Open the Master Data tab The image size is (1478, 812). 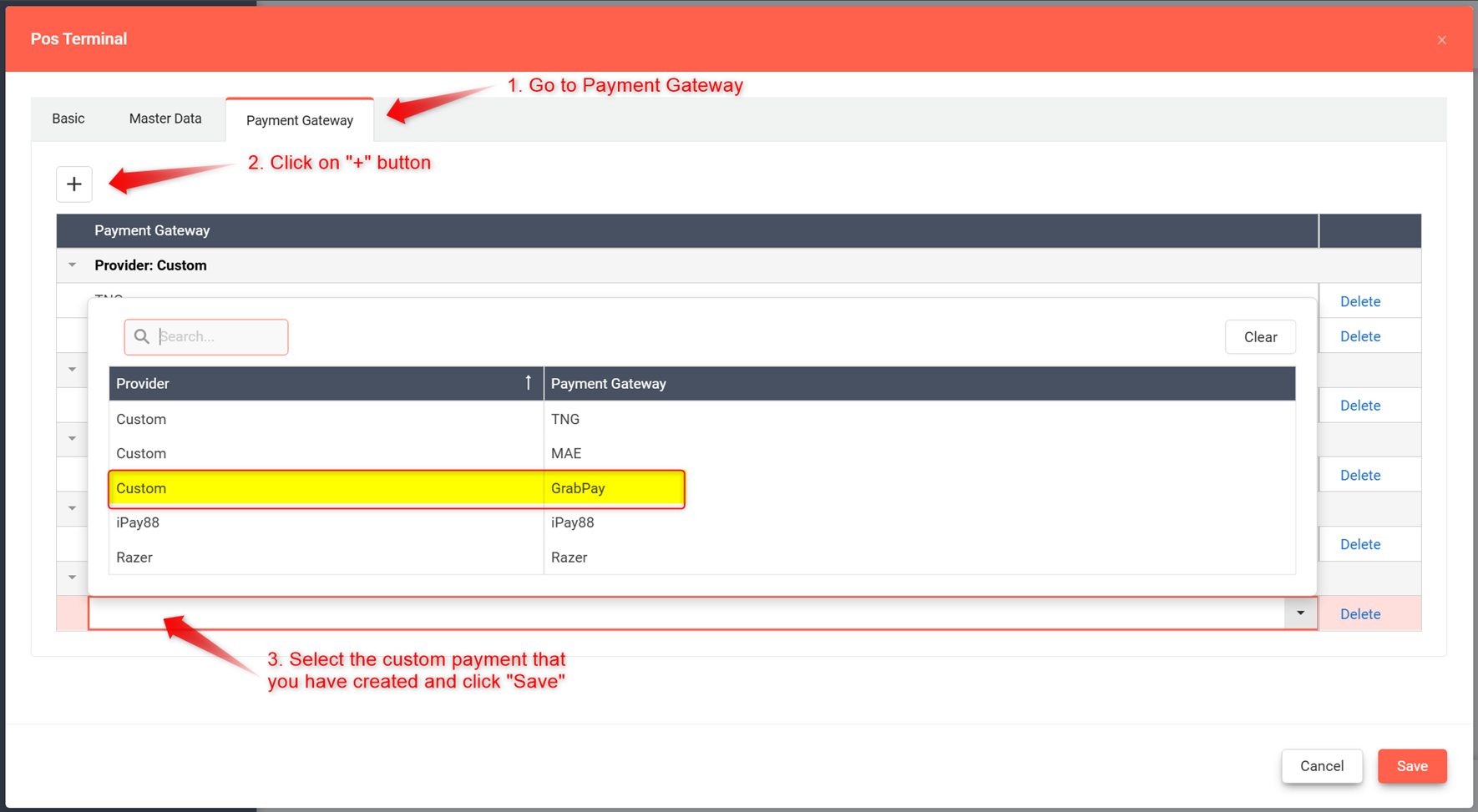tap(165, 119)
